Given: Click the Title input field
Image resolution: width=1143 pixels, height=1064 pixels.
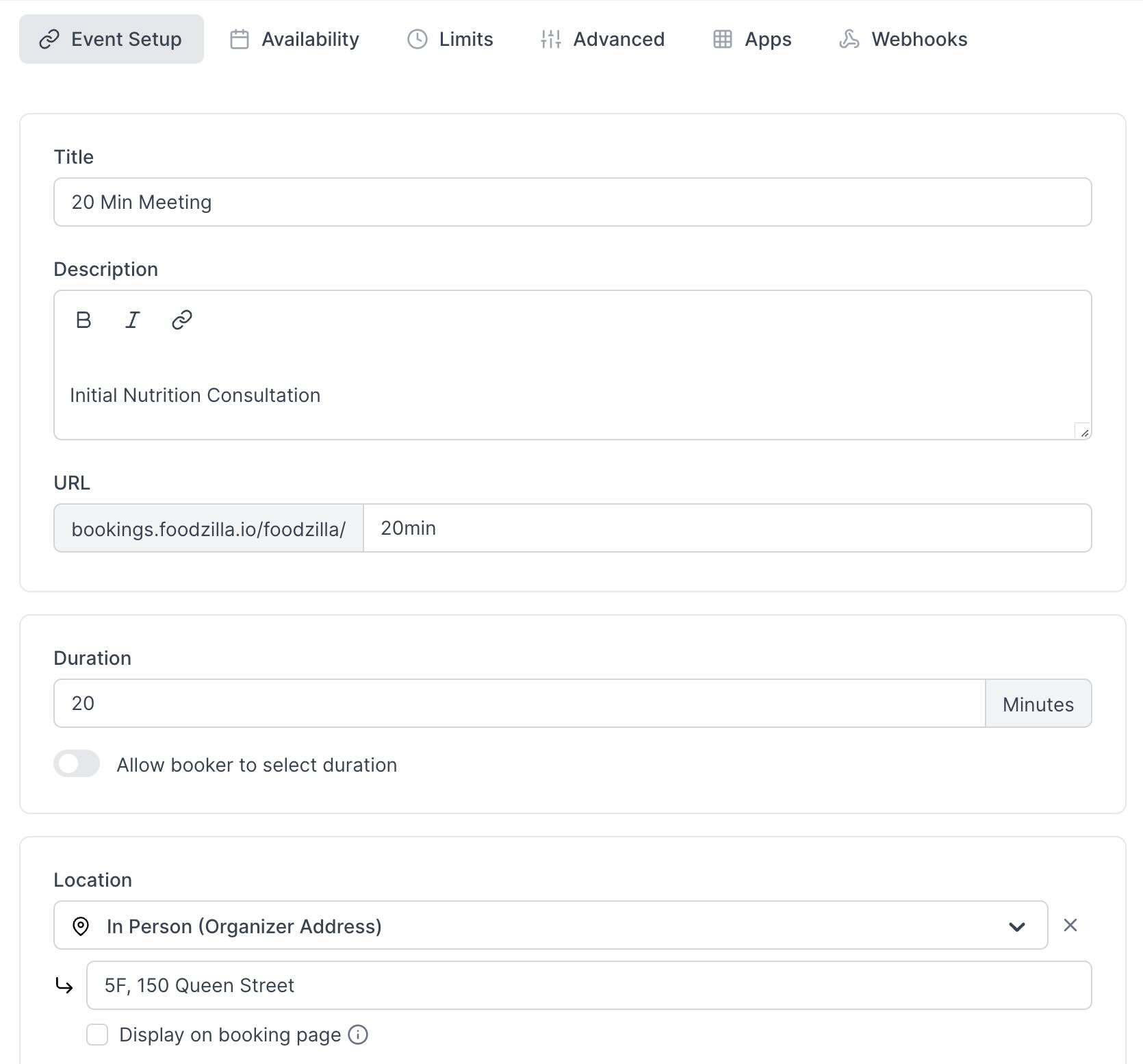Looking at the screenshot, I should tap(573, 202).
